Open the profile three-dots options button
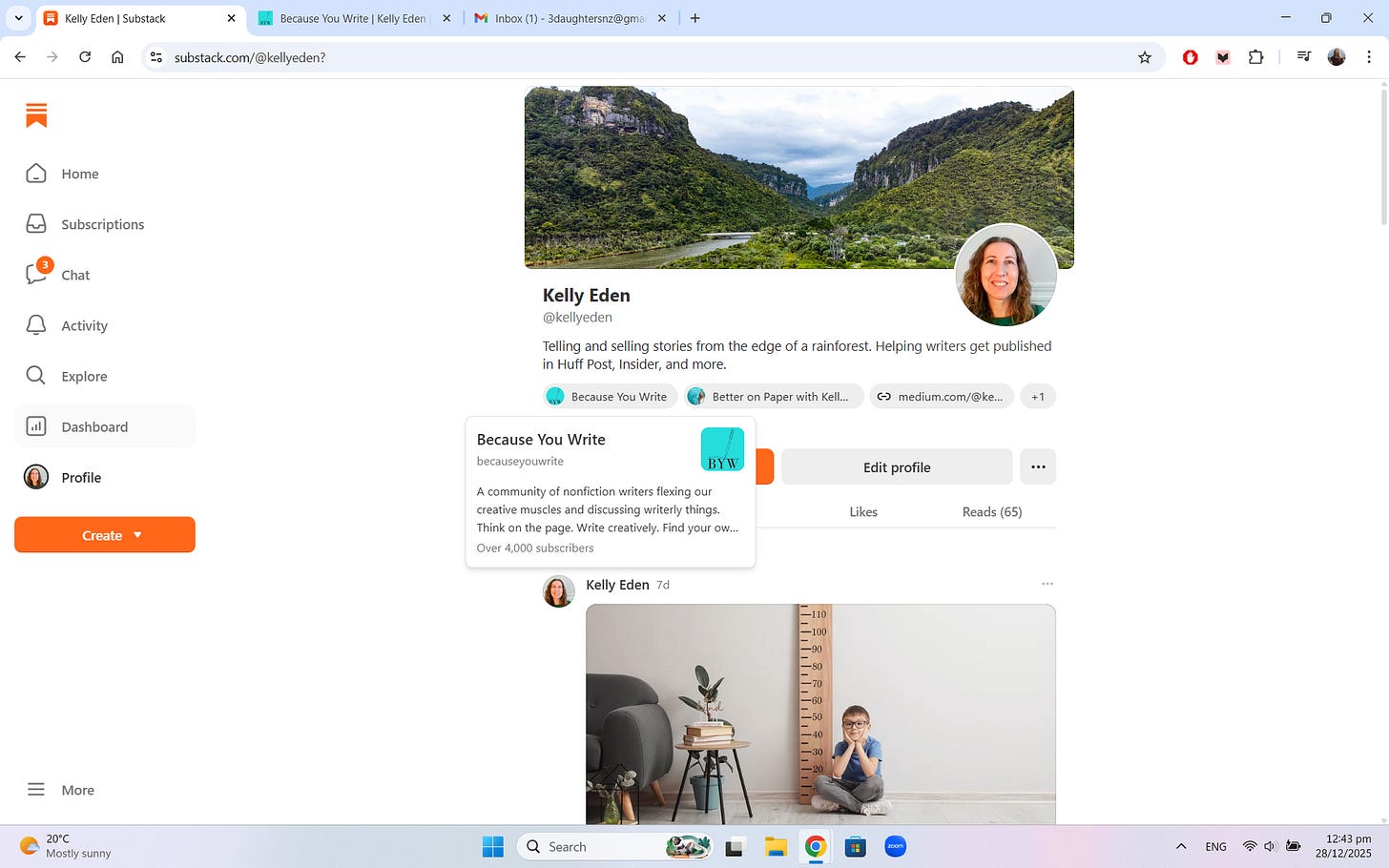 coord(1038,467)
